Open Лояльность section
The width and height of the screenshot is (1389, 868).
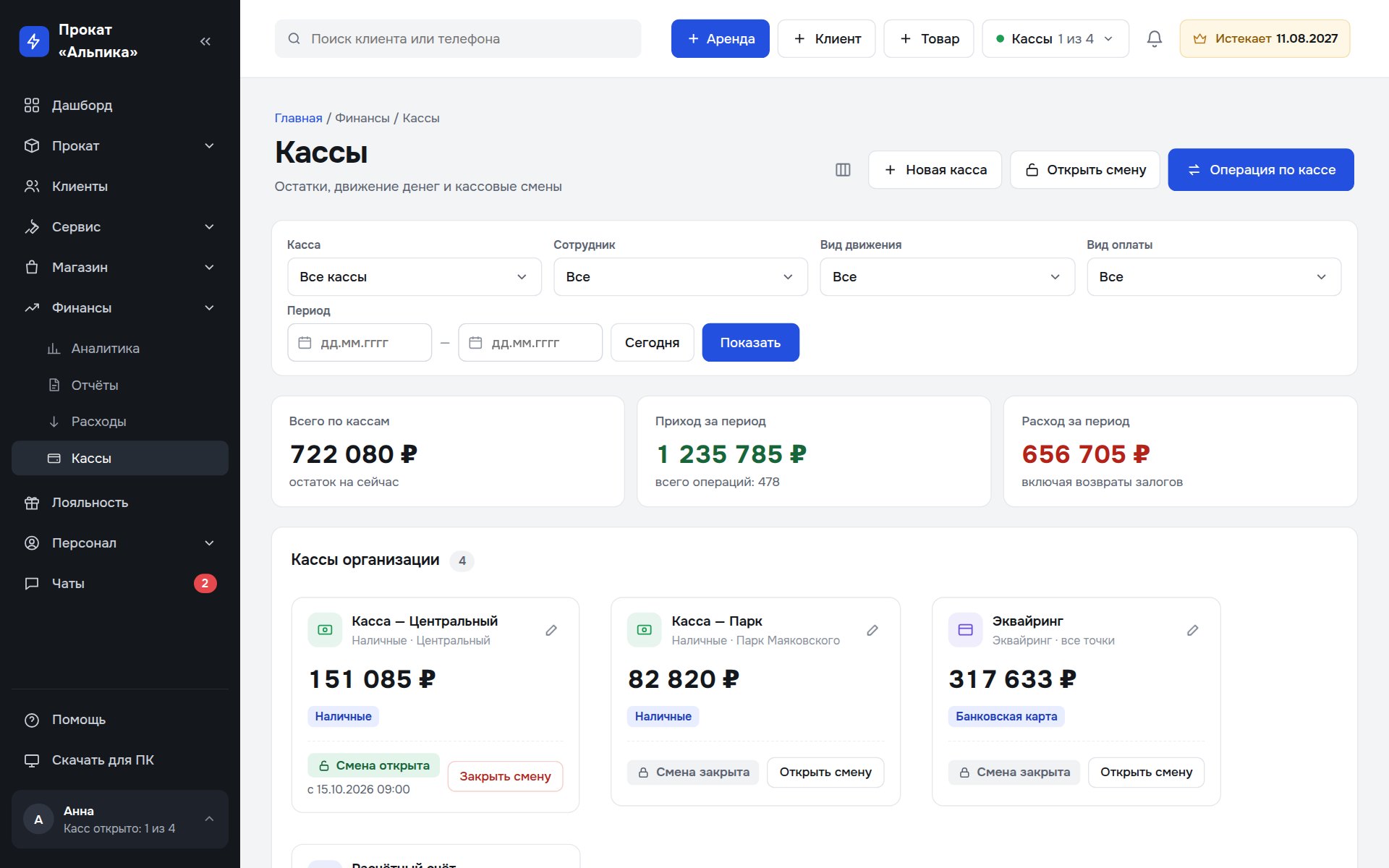coord(120,502)
